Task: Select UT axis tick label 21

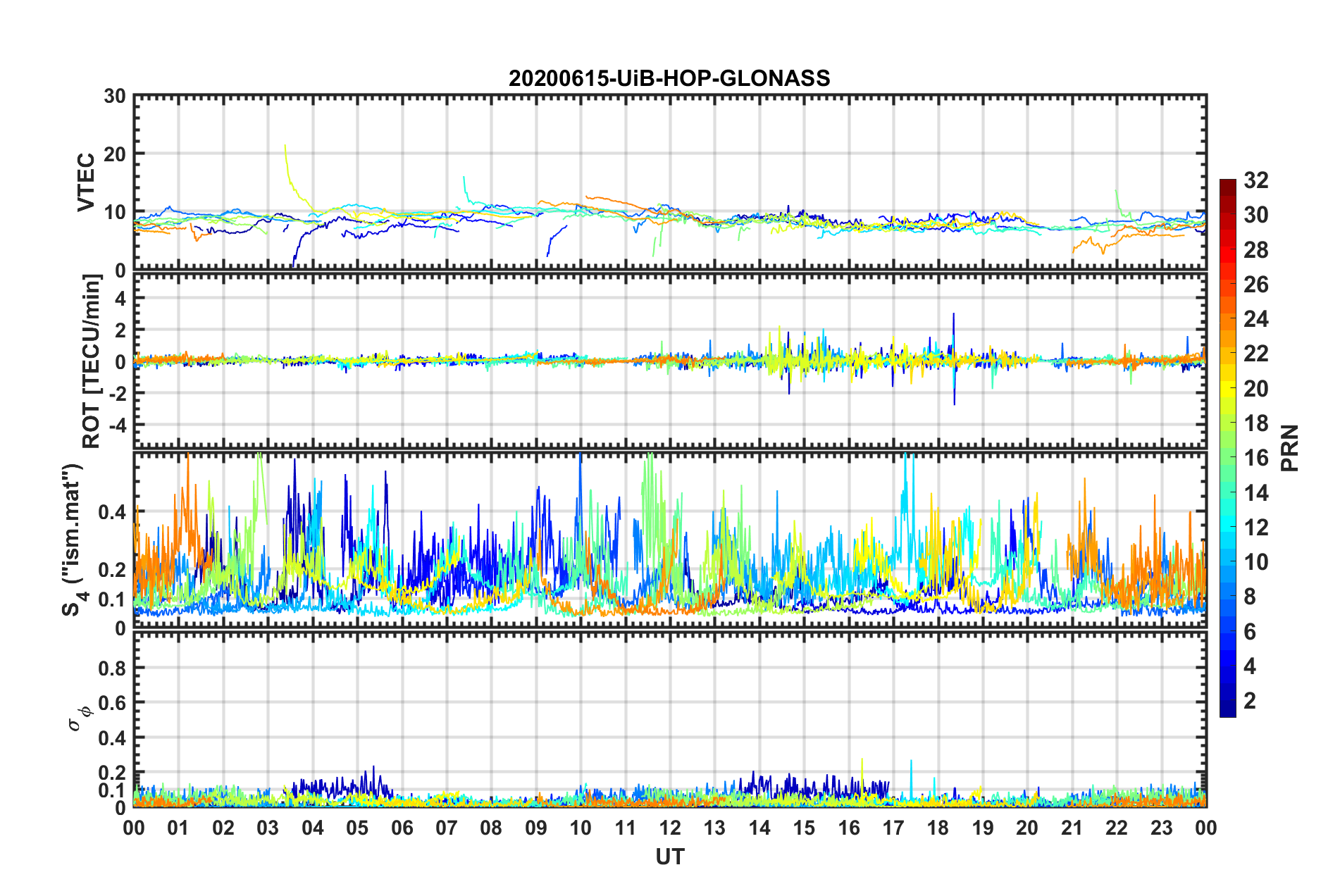Action: pos(1072,828)
